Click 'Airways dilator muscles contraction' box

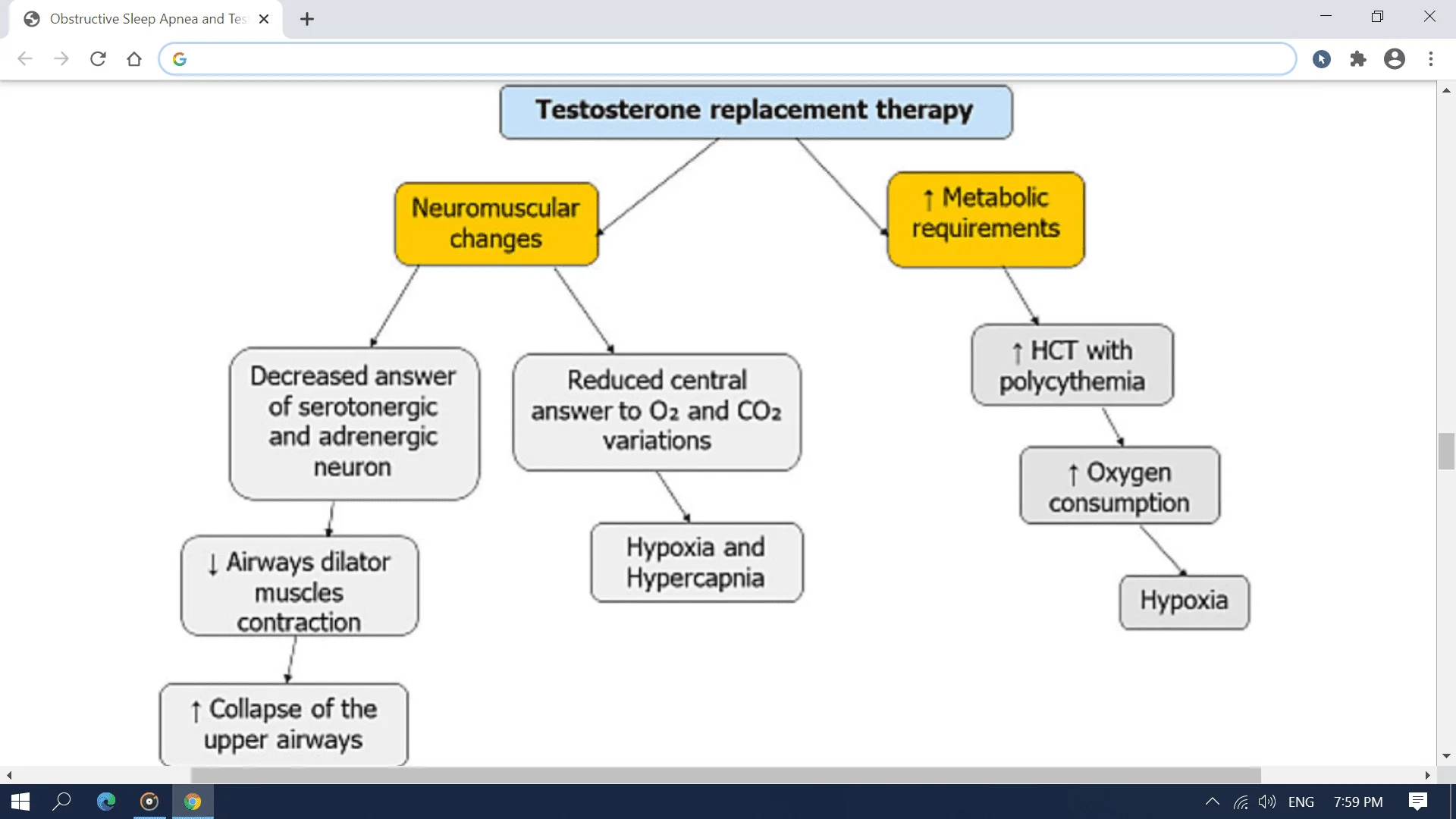(299, 585)
